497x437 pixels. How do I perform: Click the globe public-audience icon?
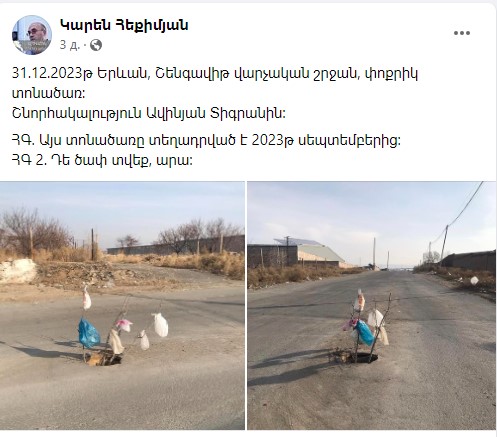(x=96, y=45)
